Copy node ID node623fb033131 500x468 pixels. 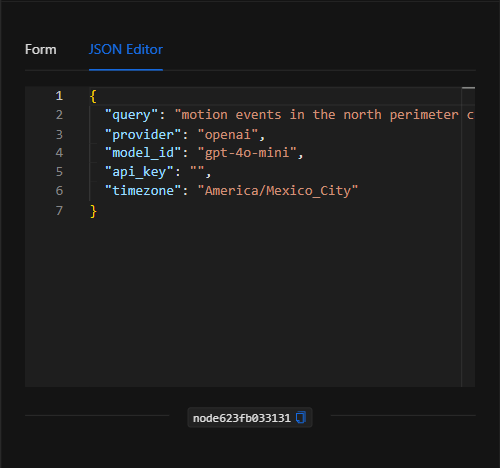click(301, 417)
